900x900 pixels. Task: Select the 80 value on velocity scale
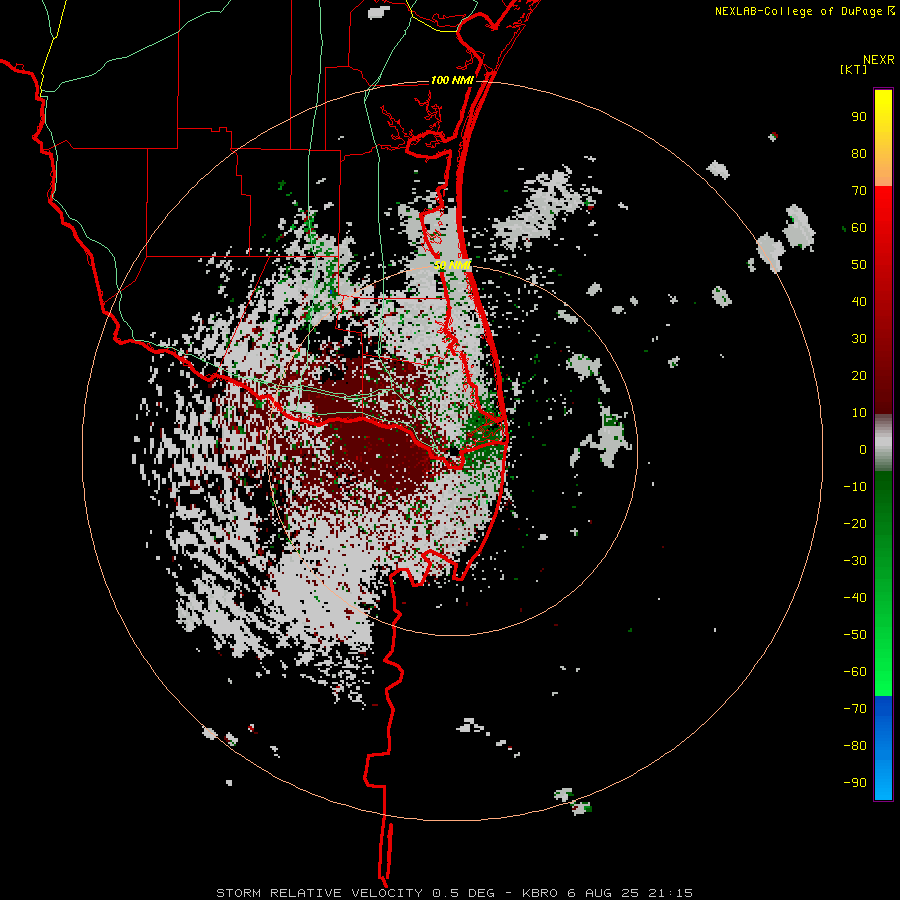(x=859, y=153)
